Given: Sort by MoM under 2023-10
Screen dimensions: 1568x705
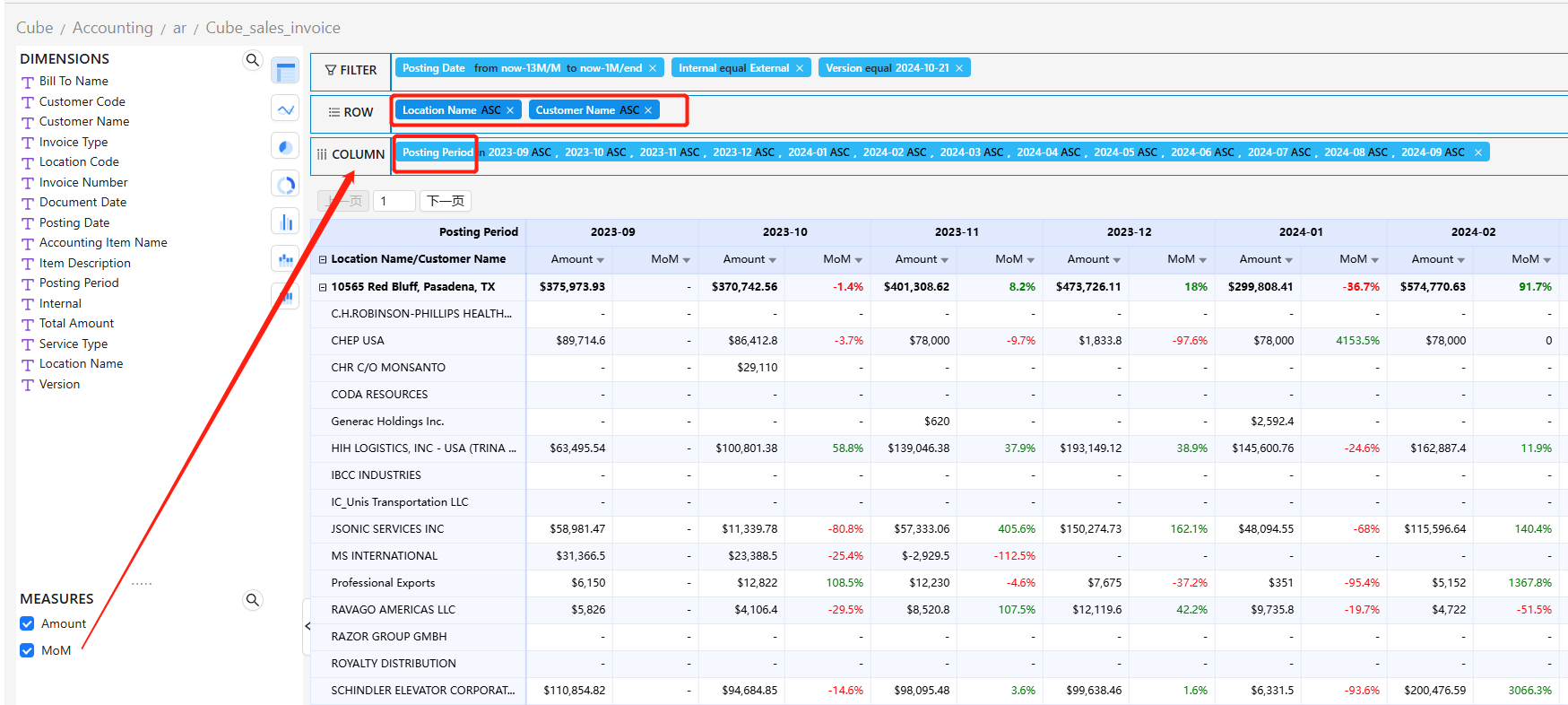Looking at the screenshot, I should [858, 260].
